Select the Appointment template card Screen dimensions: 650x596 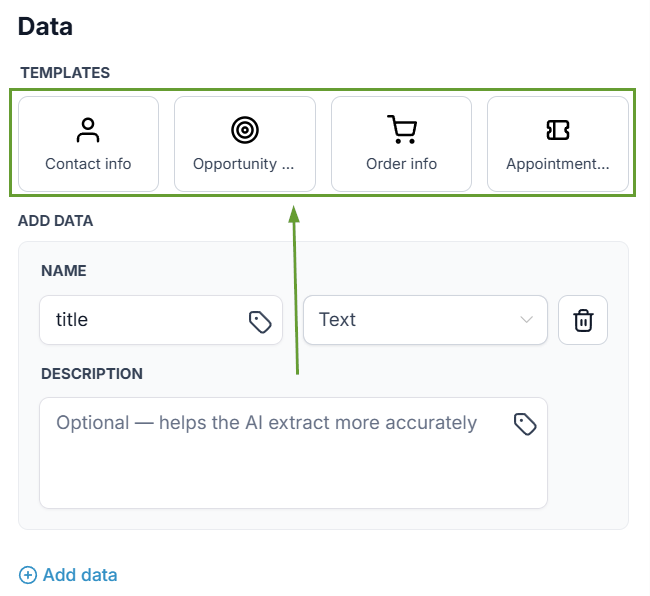(558, 144)
